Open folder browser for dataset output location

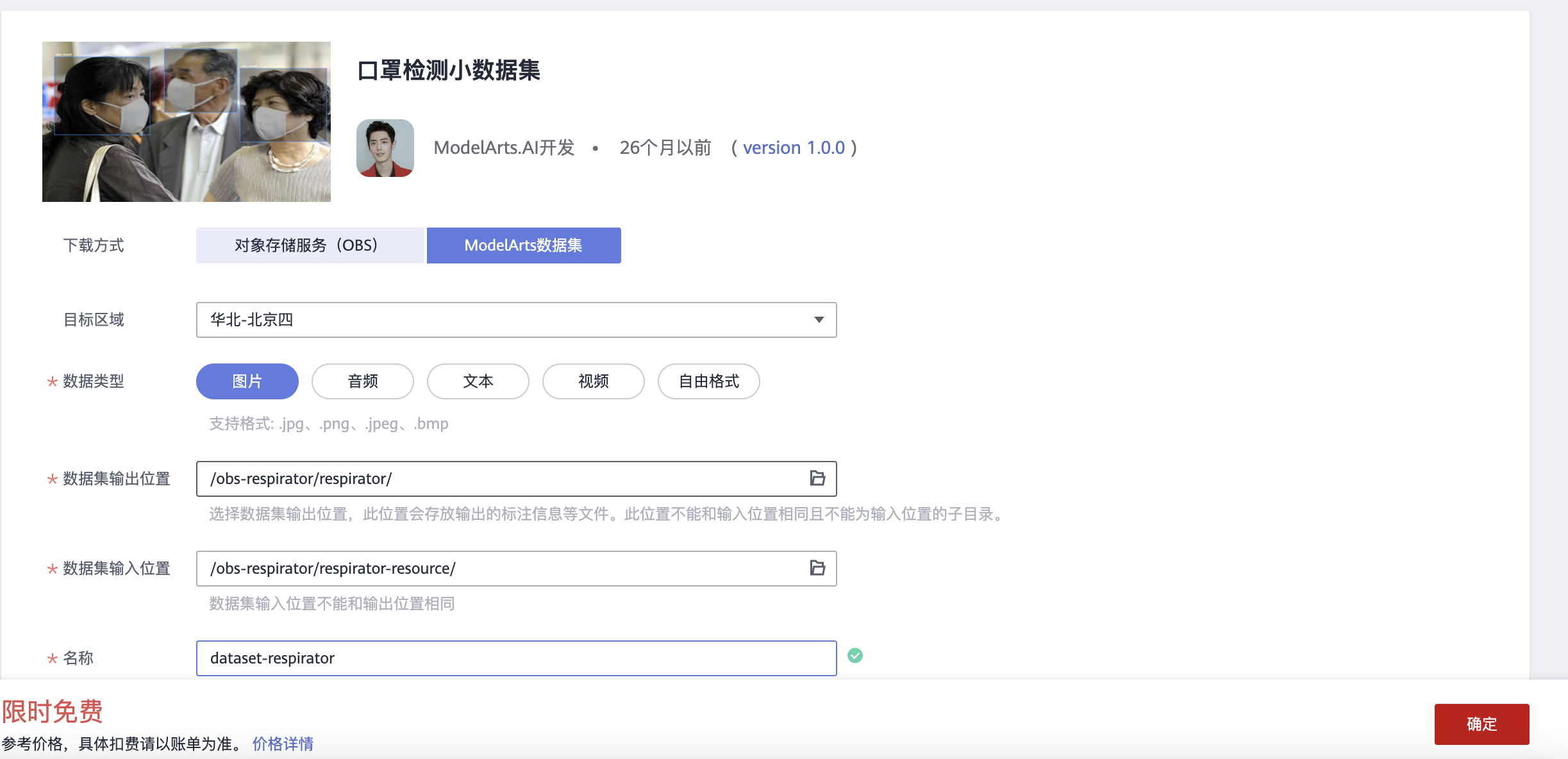(817, 478)
